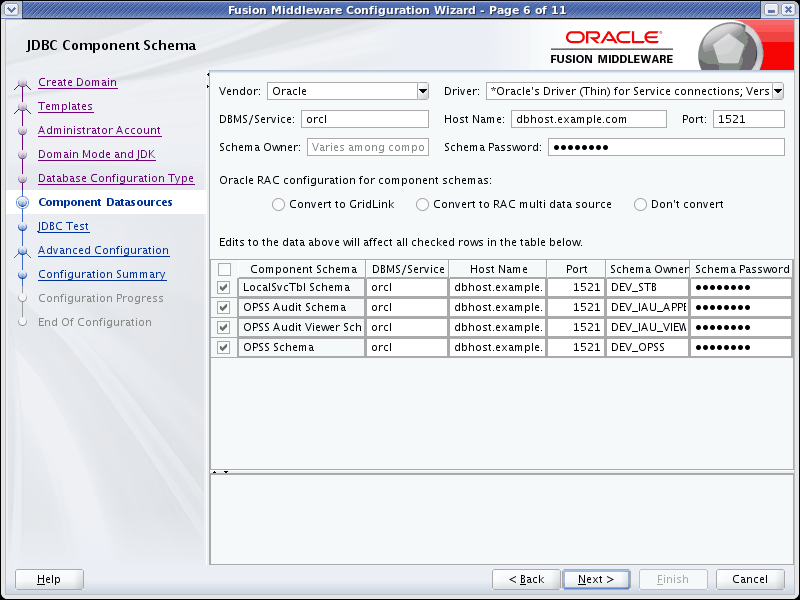Click the Schema Password column header

click(x=741, y=269)
